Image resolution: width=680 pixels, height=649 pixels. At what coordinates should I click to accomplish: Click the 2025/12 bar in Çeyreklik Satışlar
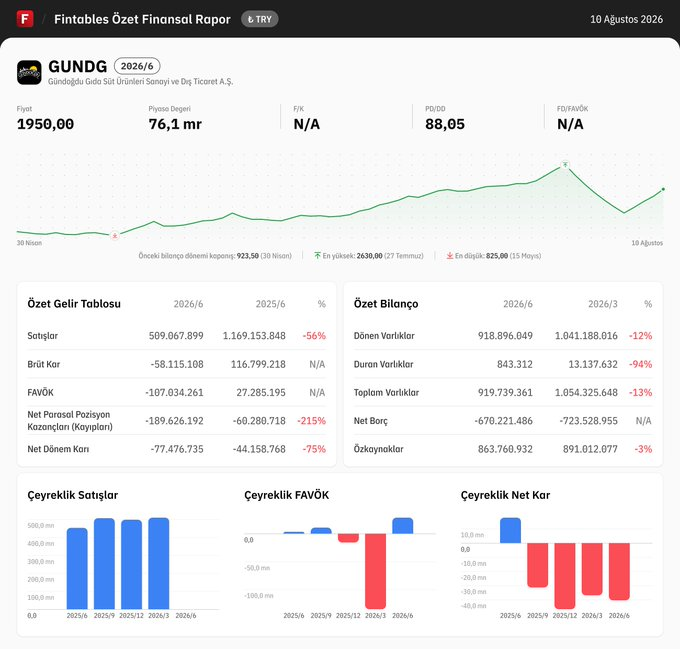point(131,564)
